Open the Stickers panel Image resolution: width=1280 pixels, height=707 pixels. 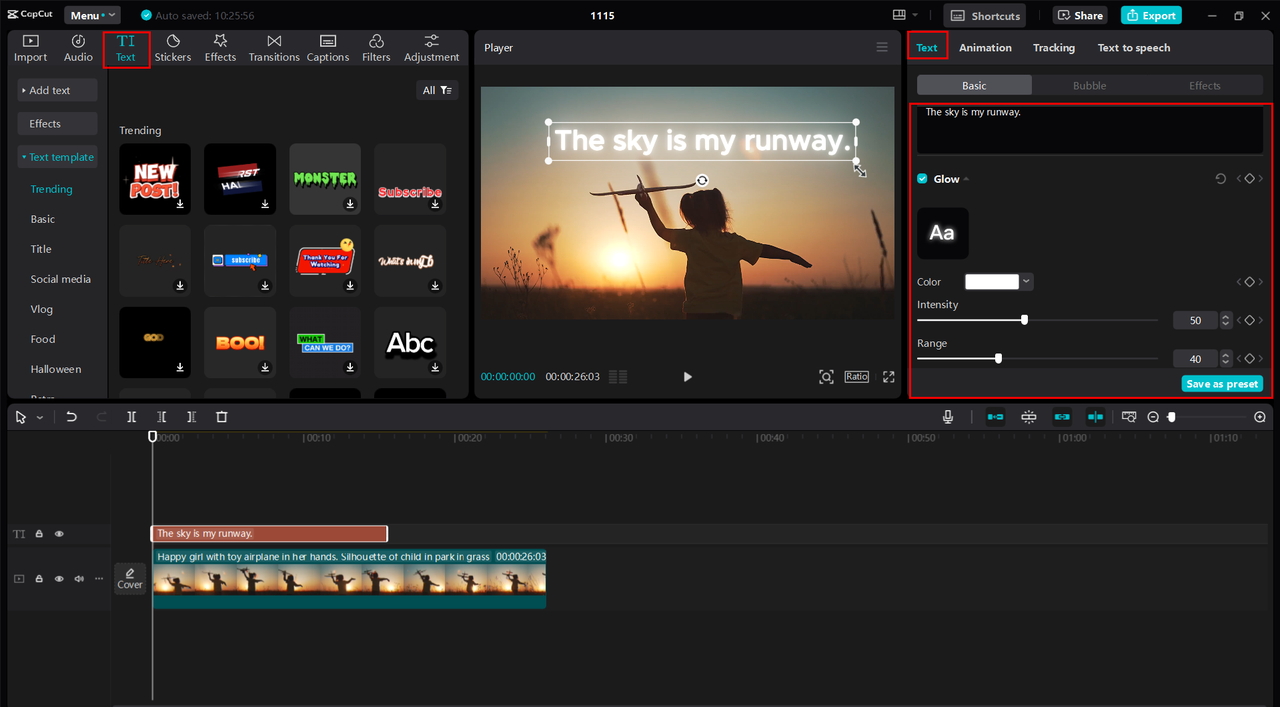(173, 48)
